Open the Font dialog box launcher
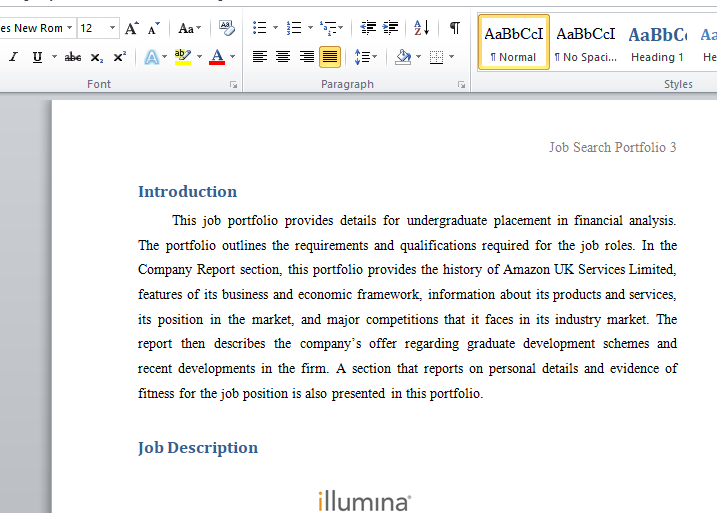The image size is (717, 513). point(234,85)
